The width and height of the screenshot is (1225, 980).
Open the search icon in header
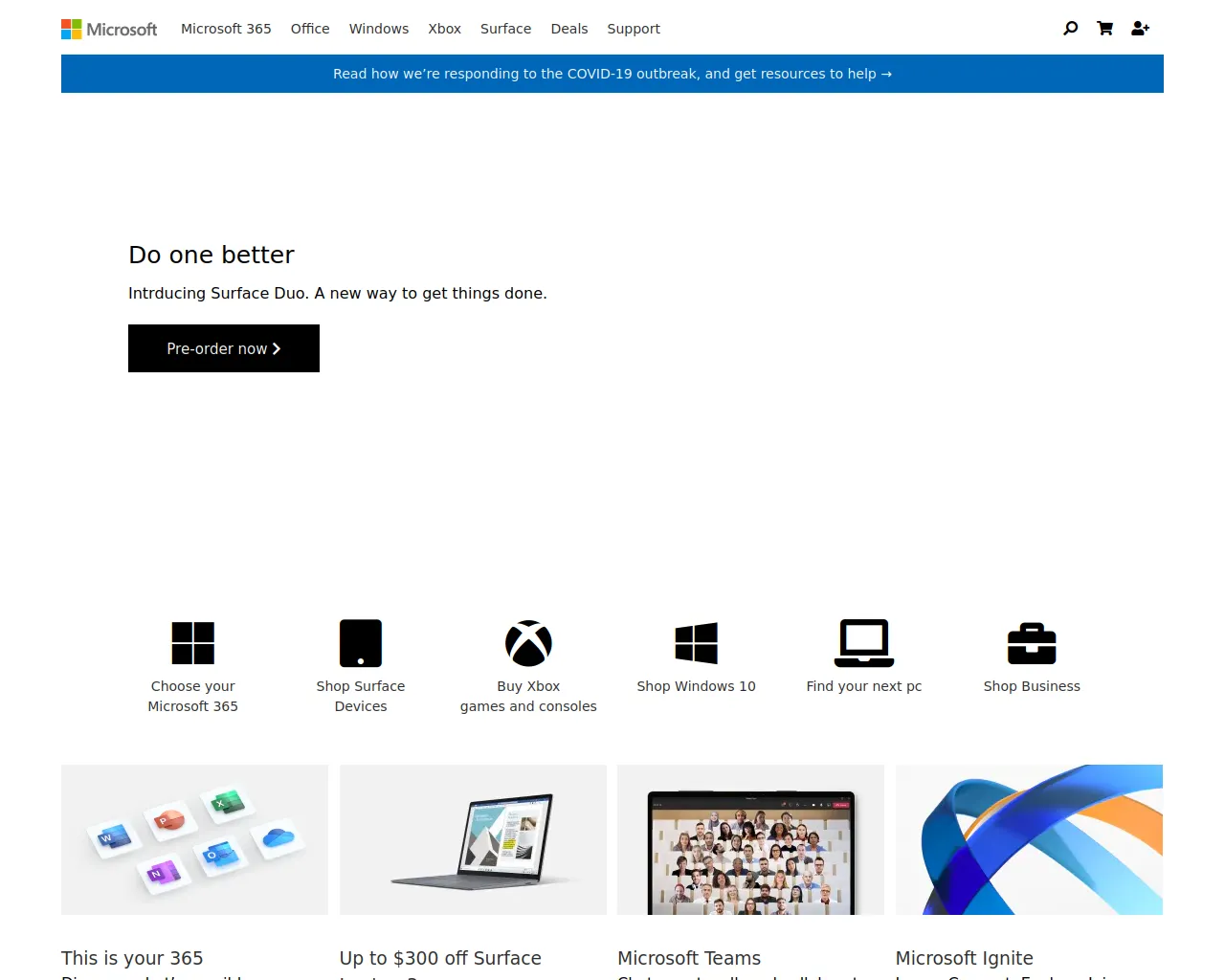click(x=1071, y=29)
